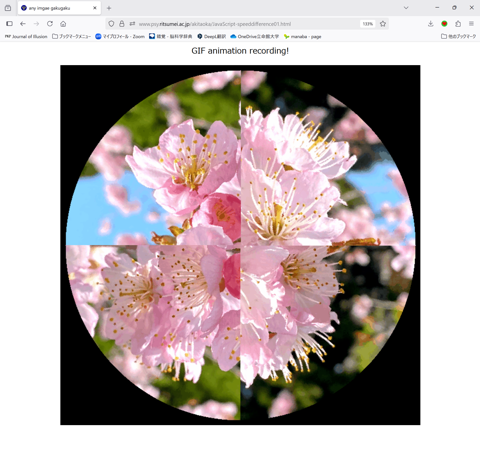The width and height of the screenshot is (480, 462).
Task: Open the Firefox View icon
Action: (x=8, y=8)
